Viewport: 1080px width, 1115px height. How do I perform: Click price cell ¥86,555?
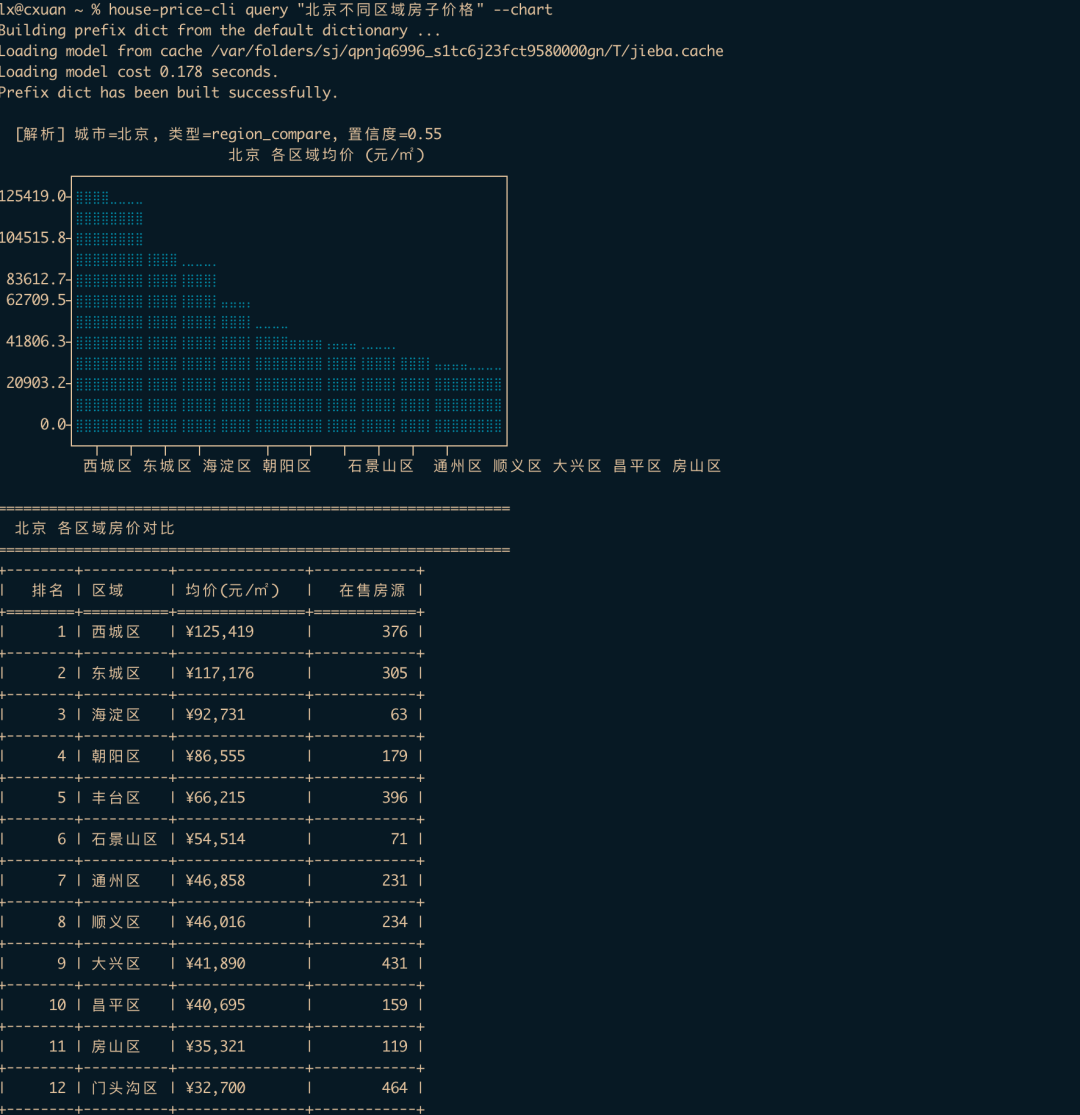(x=215, y=757)
